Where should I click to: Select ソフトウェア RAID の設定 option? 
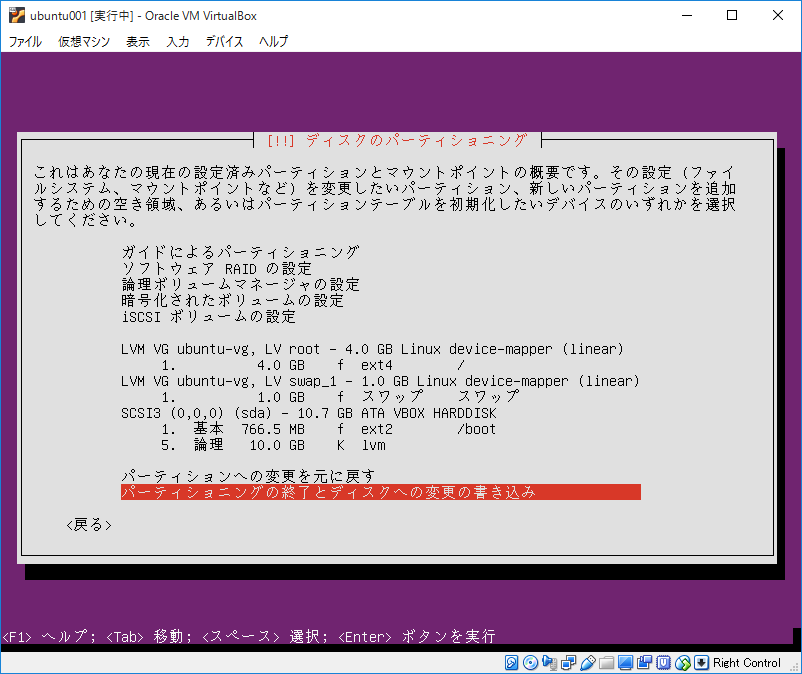point(216,268)
